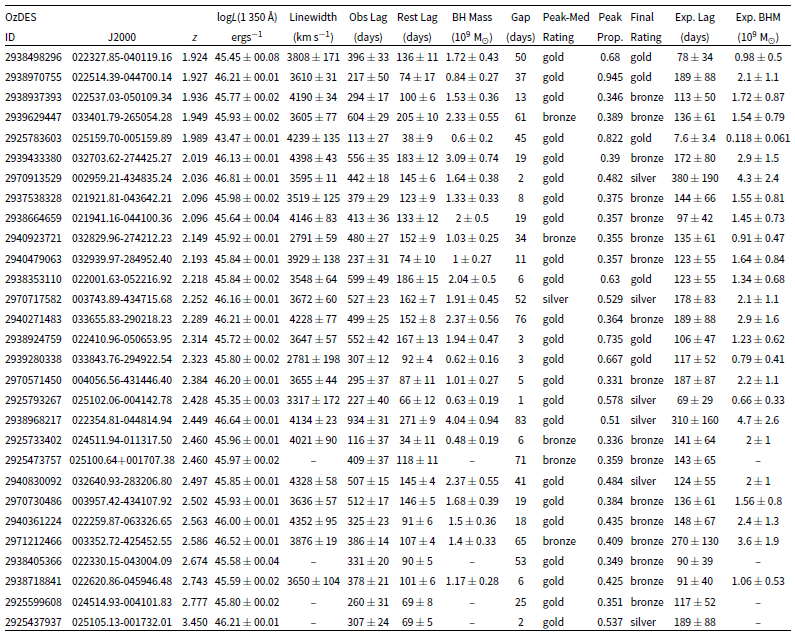Select the Gap value 83
The width and height of the screenshot is (795, 638).
(x=521, y=420)
